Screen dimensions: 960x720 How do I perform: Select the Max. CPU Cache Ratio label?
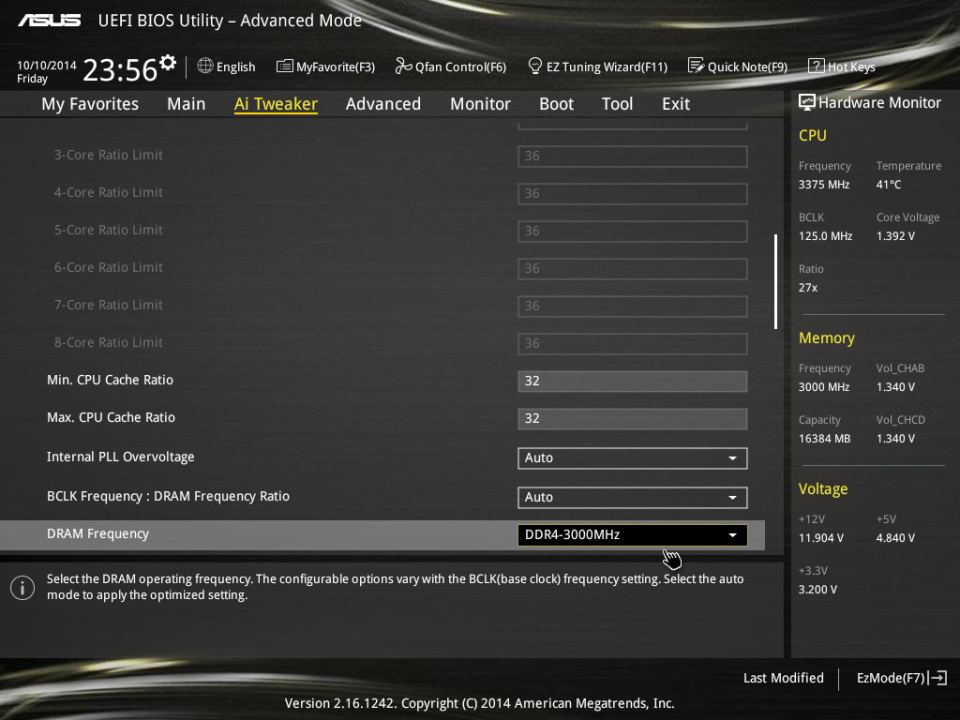coord(111,418)
